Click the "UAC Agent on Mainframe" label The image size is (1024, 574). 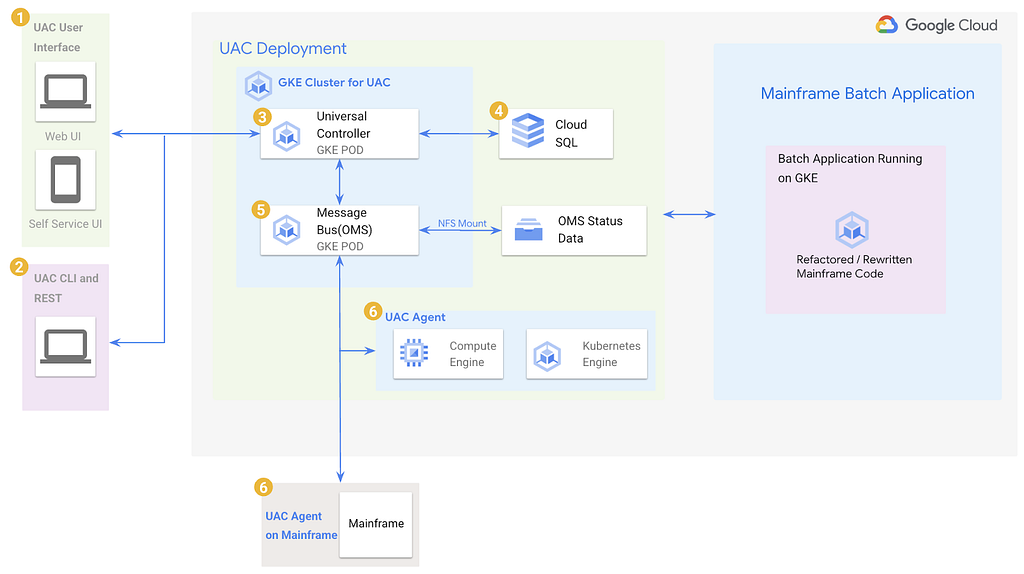pos(301,525)
